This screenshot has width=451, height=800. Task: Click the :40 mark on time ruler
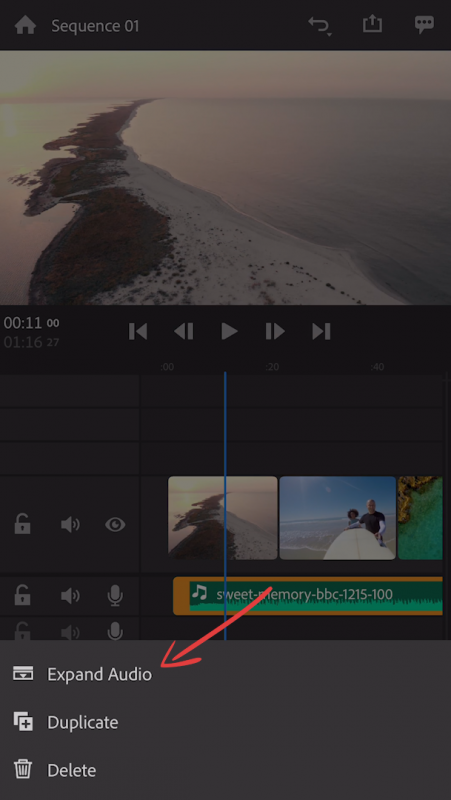pos(377,367)
